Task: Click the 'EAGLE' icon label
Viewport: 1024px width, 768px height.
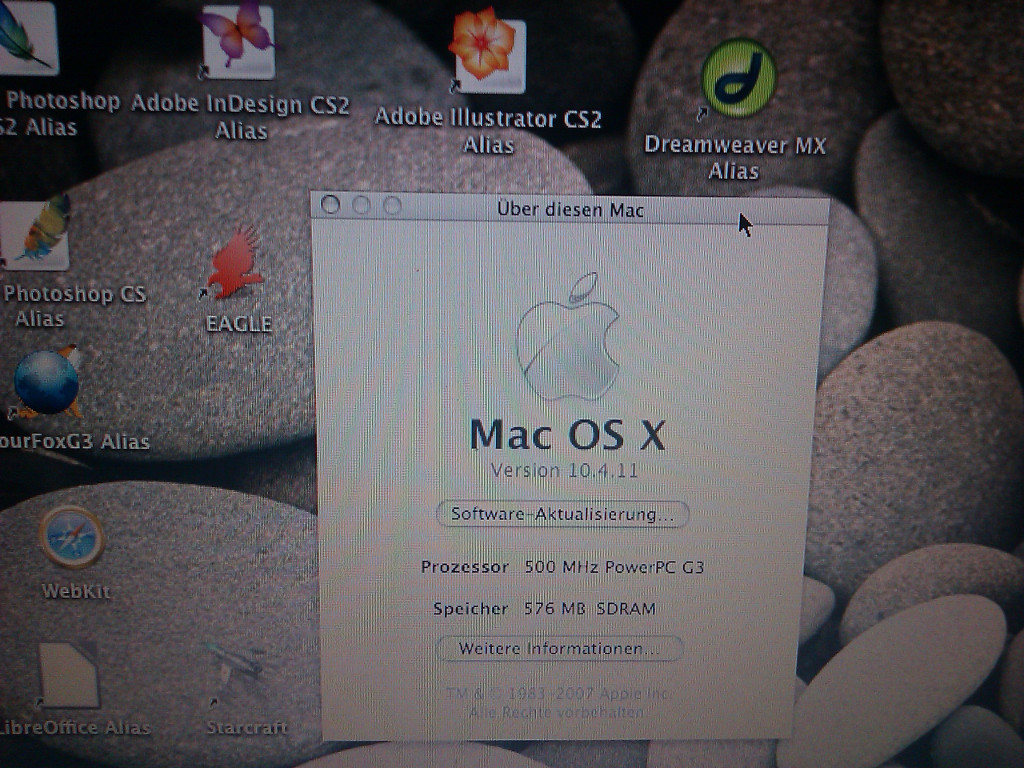Action: coord(238,323)
